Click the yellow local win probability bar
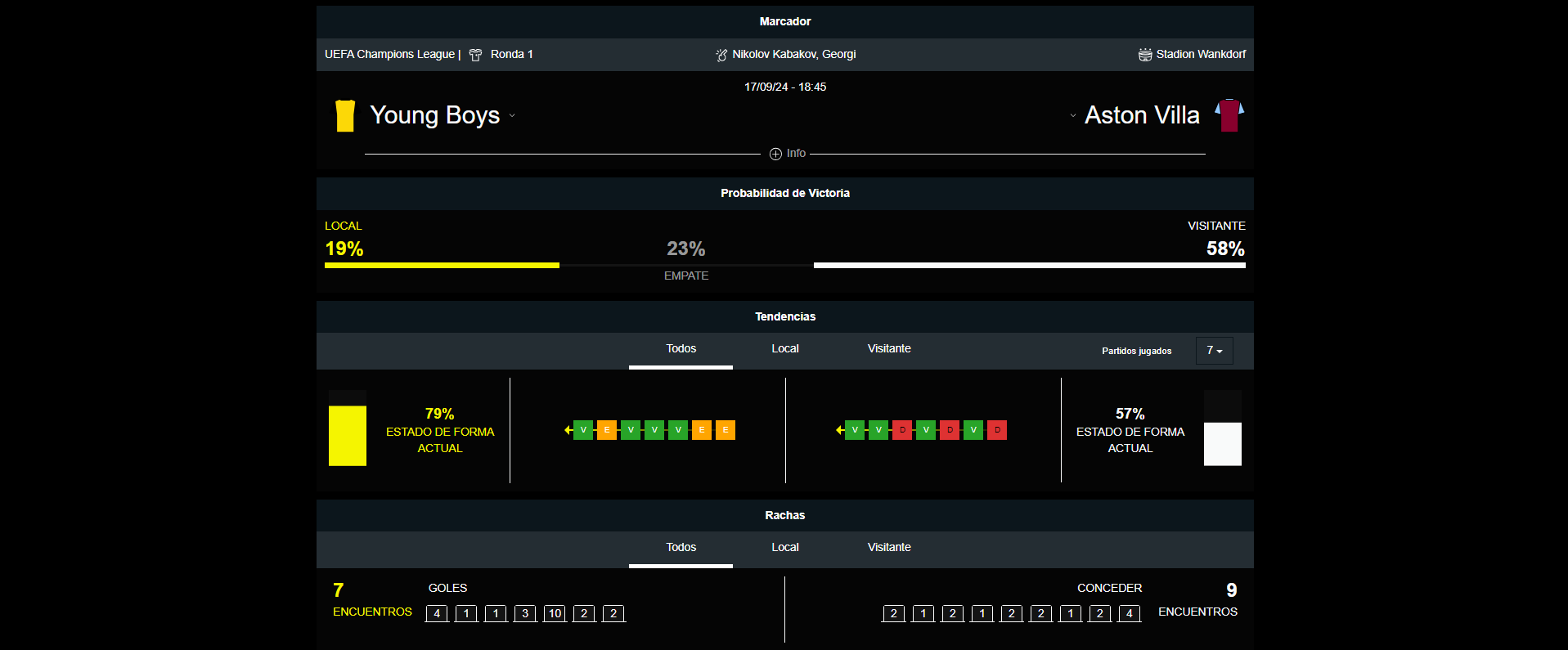 [442, 265]
